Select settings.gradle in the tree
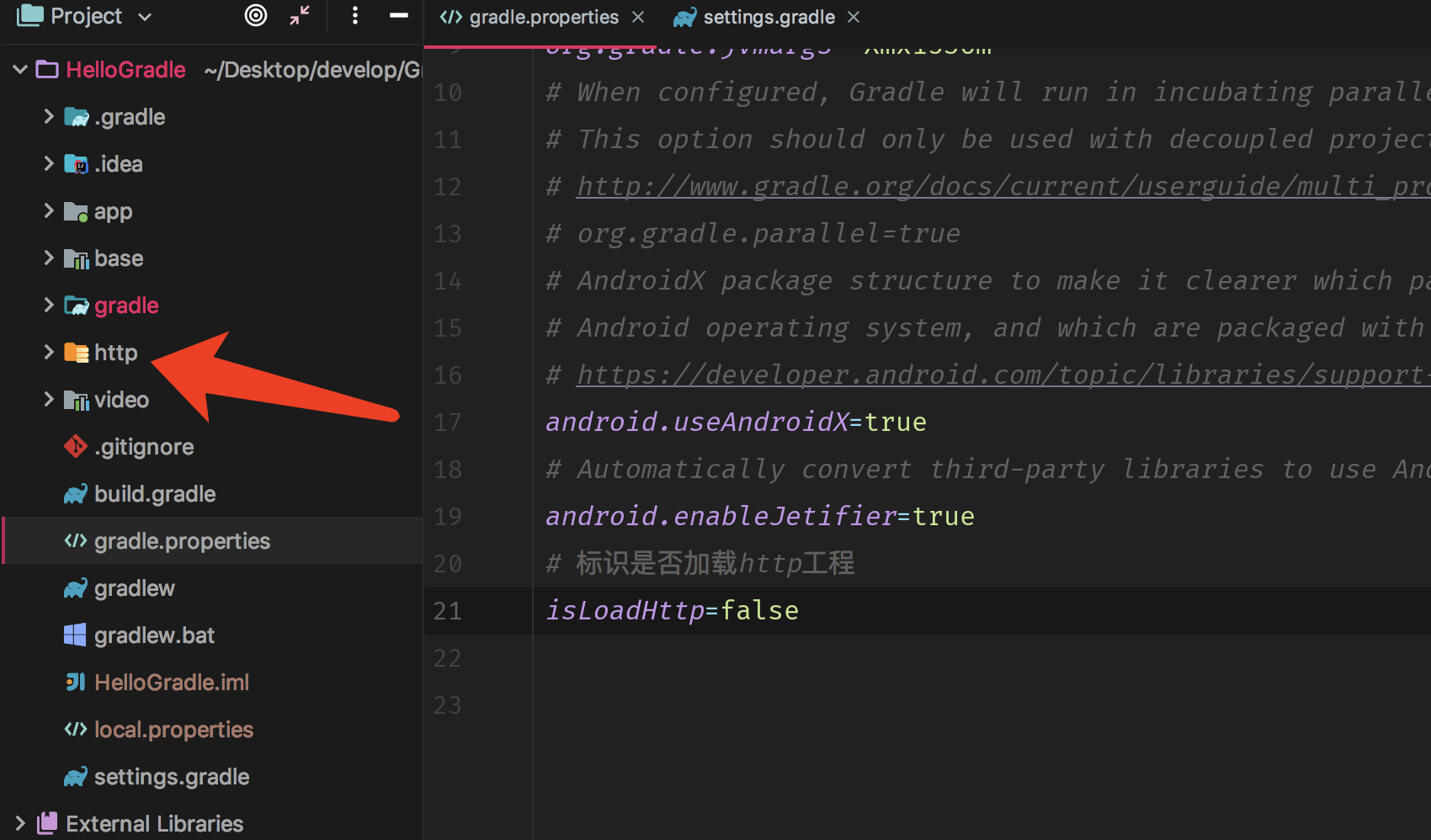 (172, 777)
